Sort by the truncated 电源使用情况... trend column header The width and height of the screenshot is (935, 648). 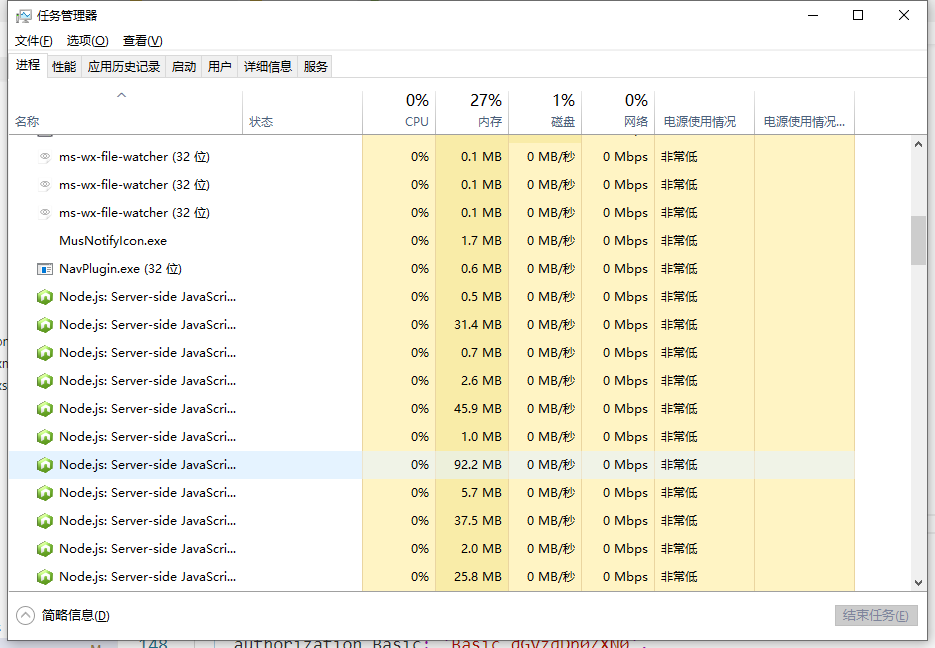pyautogui.click(x=804, y=112)
